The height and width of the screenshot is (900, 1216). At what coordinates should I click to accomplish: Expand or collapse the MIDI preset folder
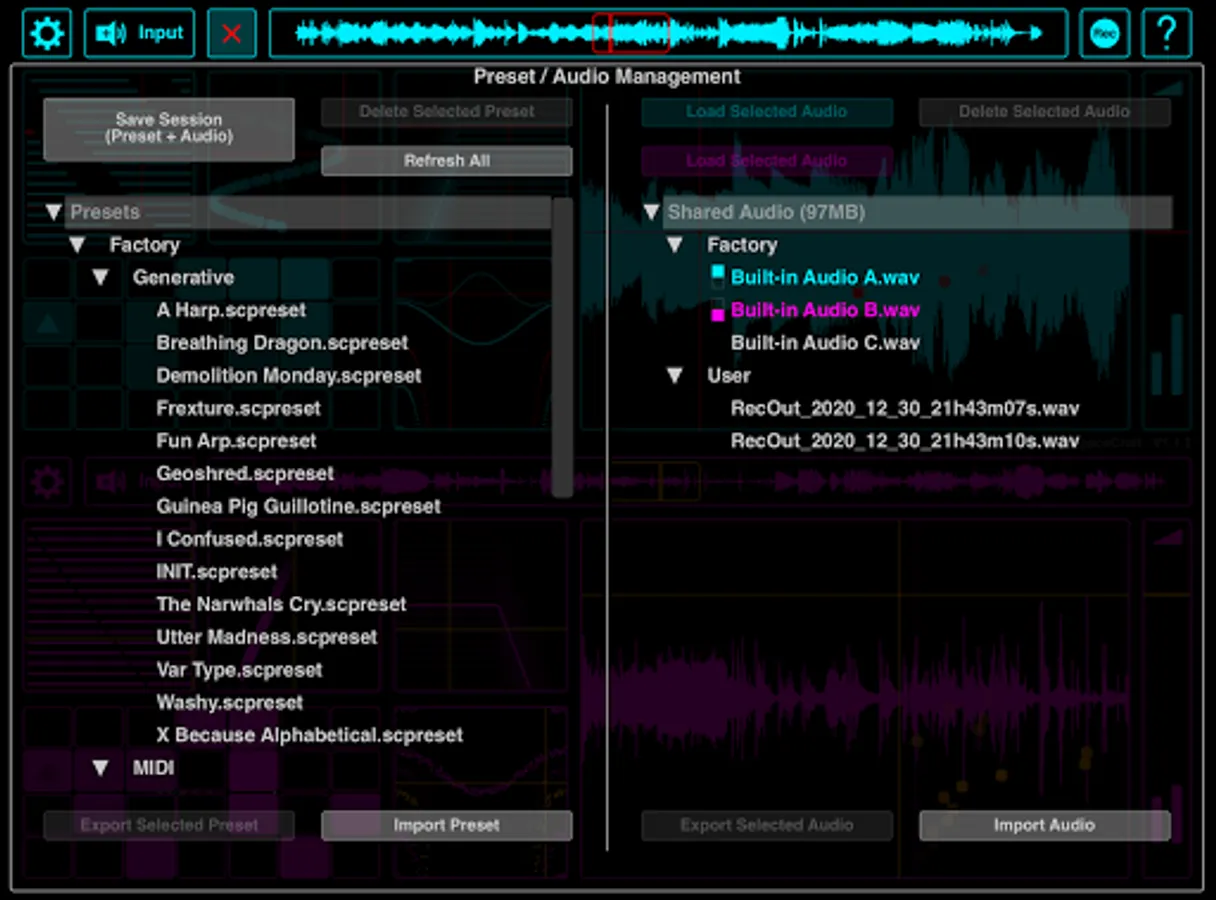point(100,768)
